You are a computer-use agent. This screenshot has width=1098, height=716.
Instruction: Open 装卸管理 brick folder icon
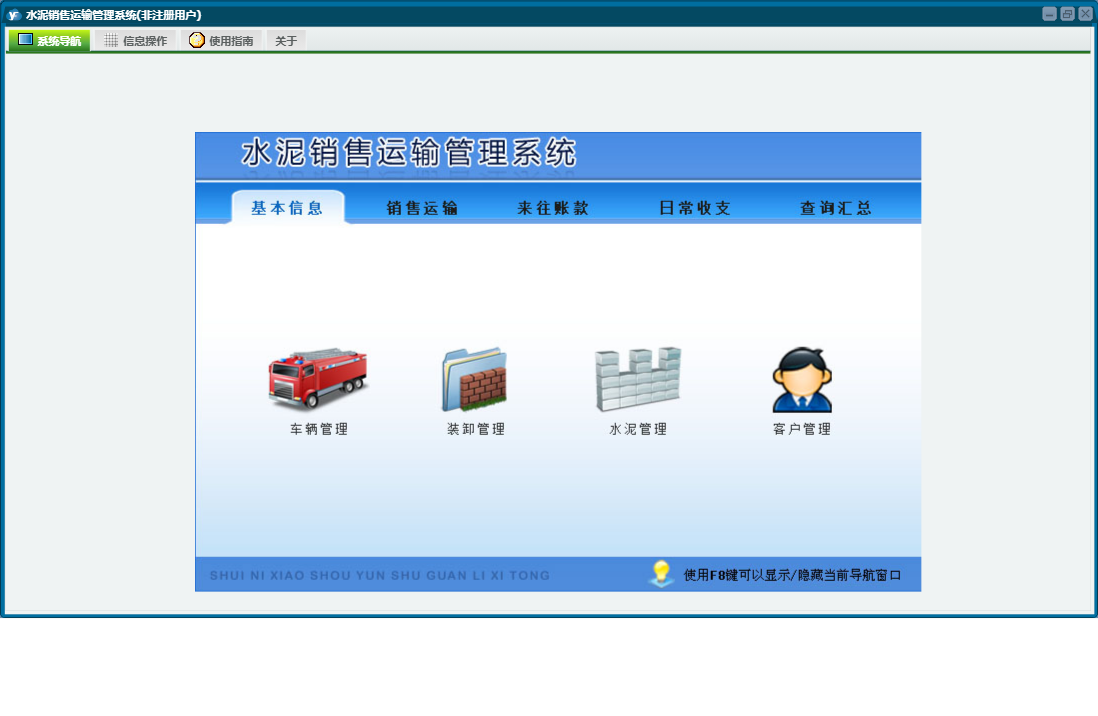[475, 379]
